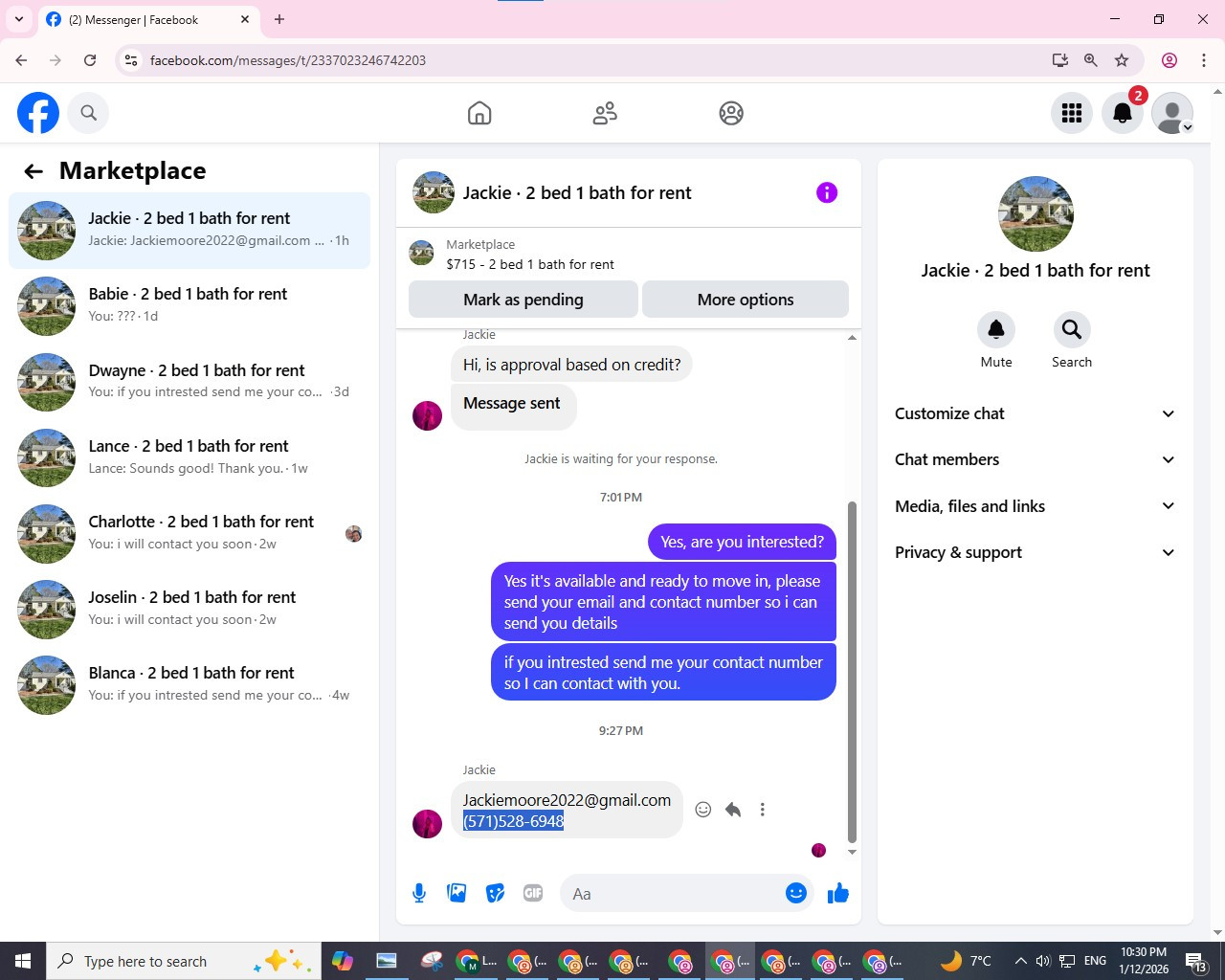Image resolution: width=1225 pixels, height=980 pixels.
Task: Expand the Privacy & support section
Action: point(1035,552)
